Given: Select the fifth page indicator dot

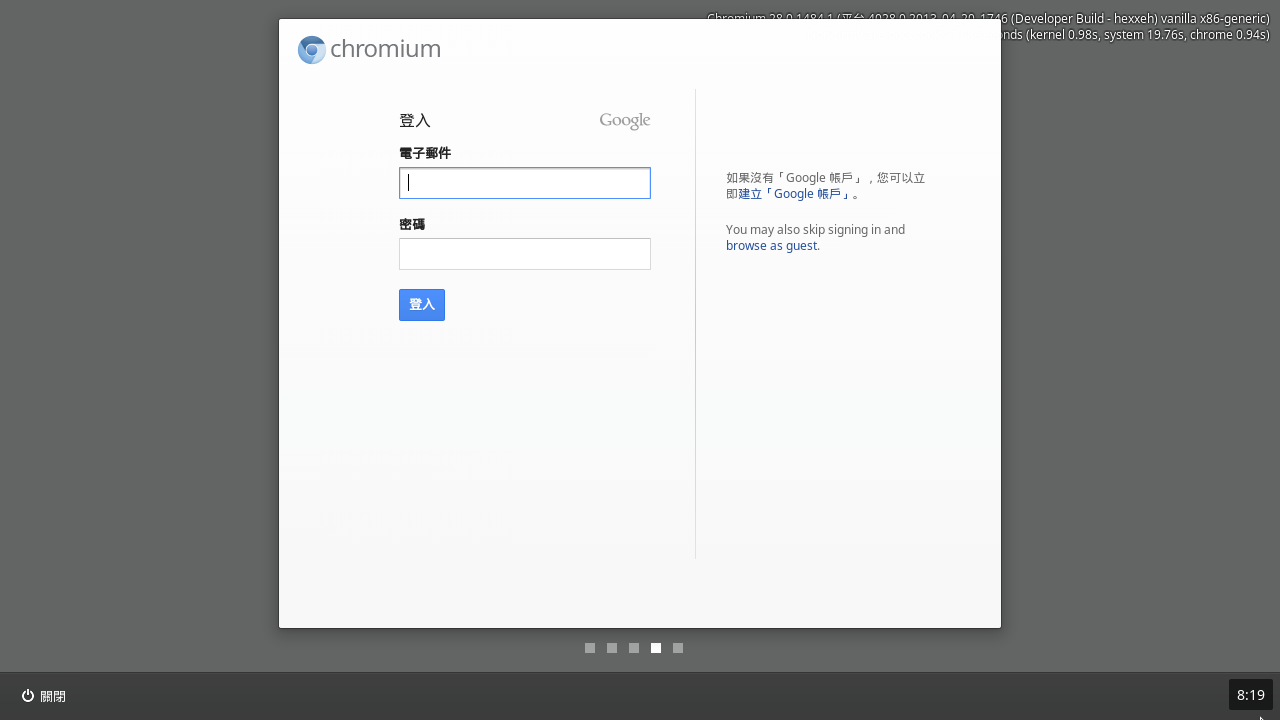Looking at the screenshot, I should point(678,648).
